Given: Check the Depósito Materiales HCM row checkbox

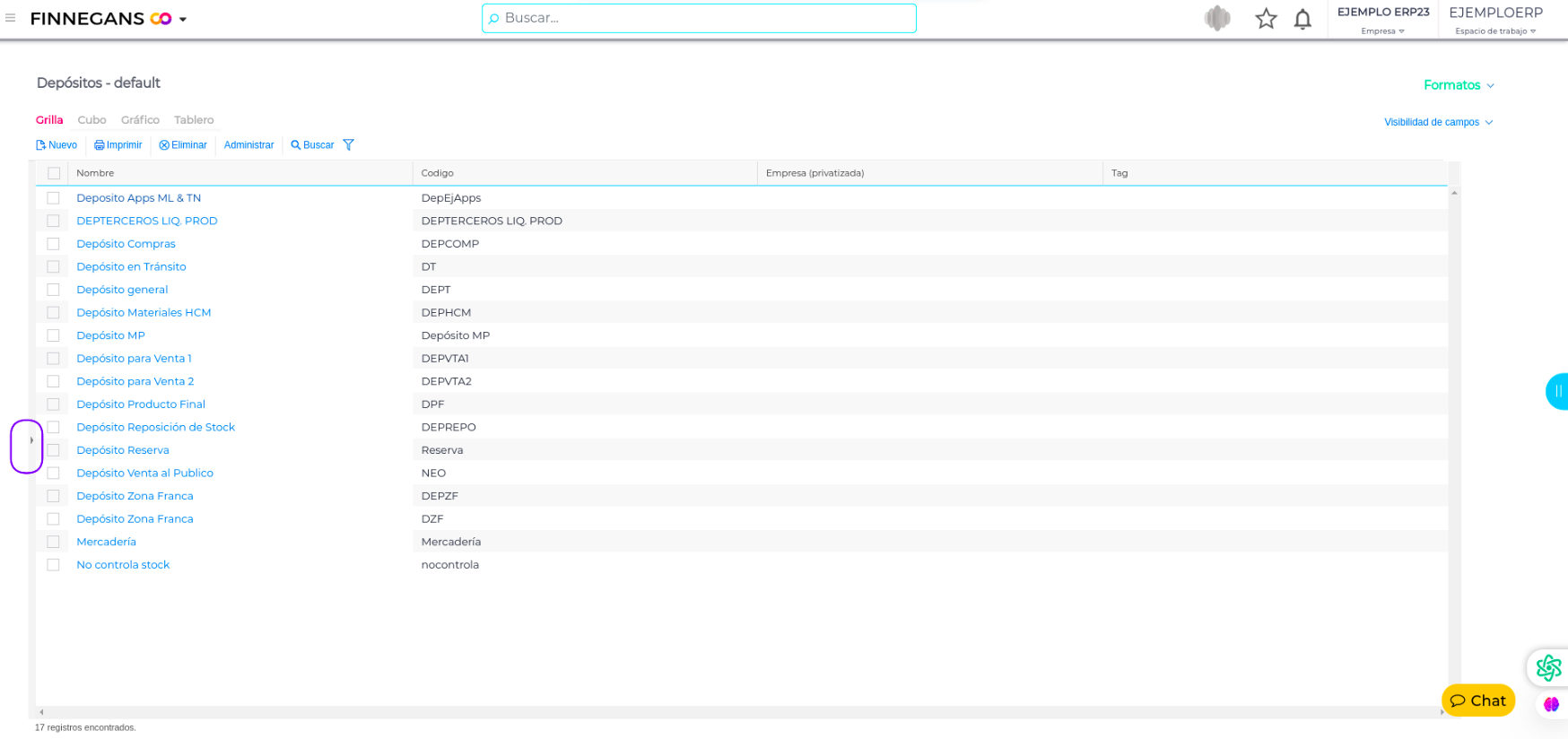Looking at the screenshot, I should (x=54, y=313).
